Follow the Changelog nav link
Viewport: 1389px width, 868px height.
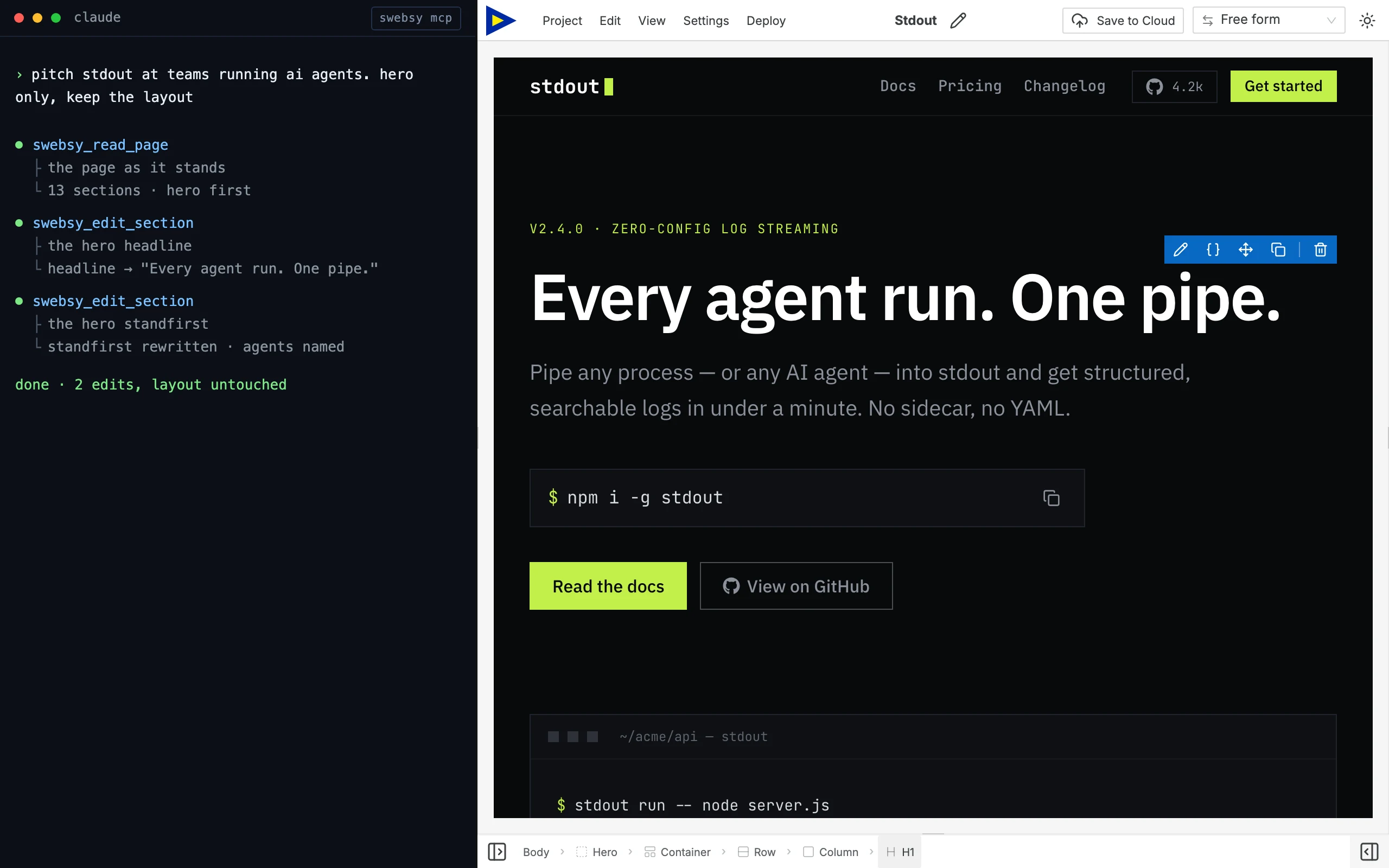1064,86
